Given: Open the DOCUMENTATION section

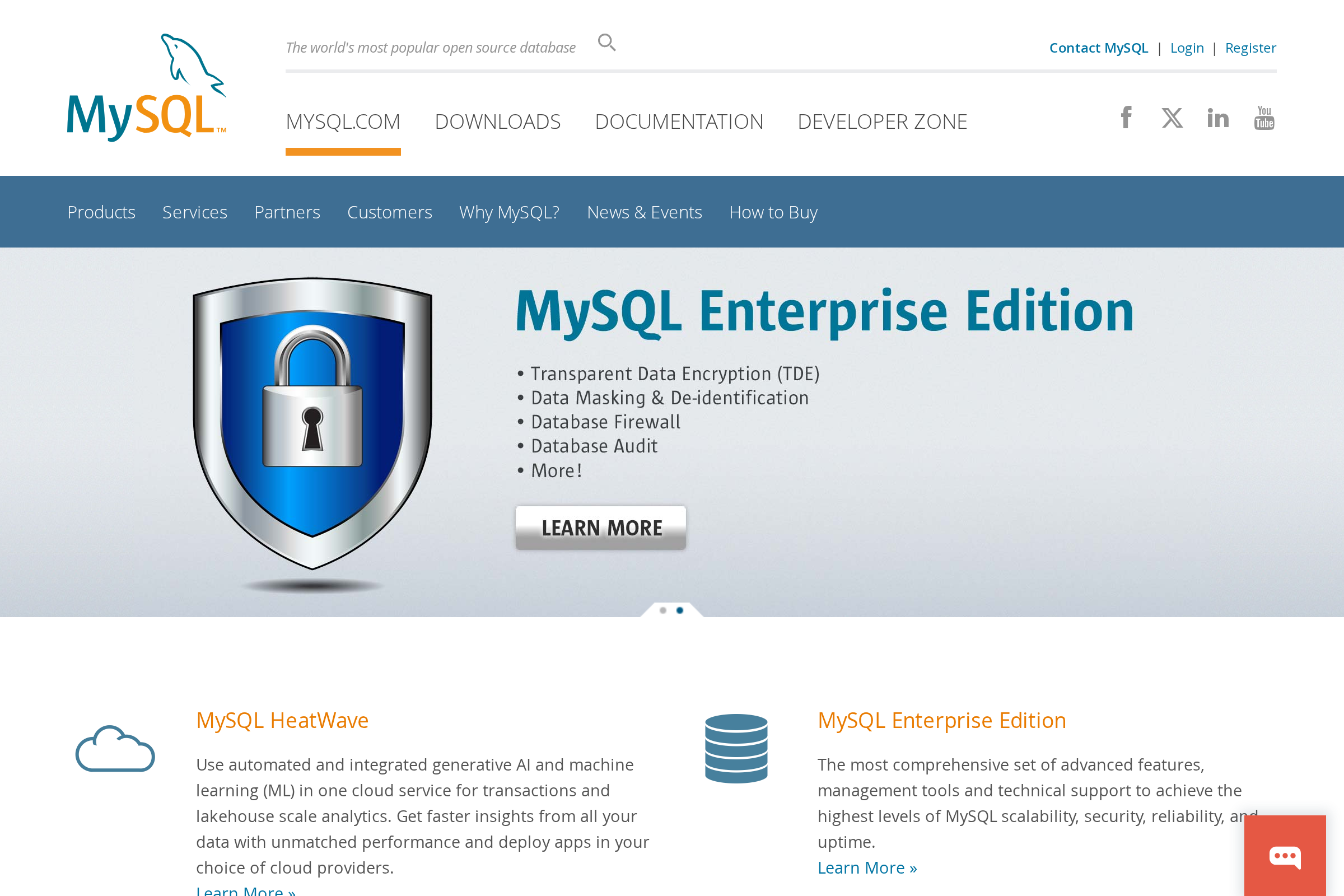Looking at the screenshot, I should tap(679, 120).
